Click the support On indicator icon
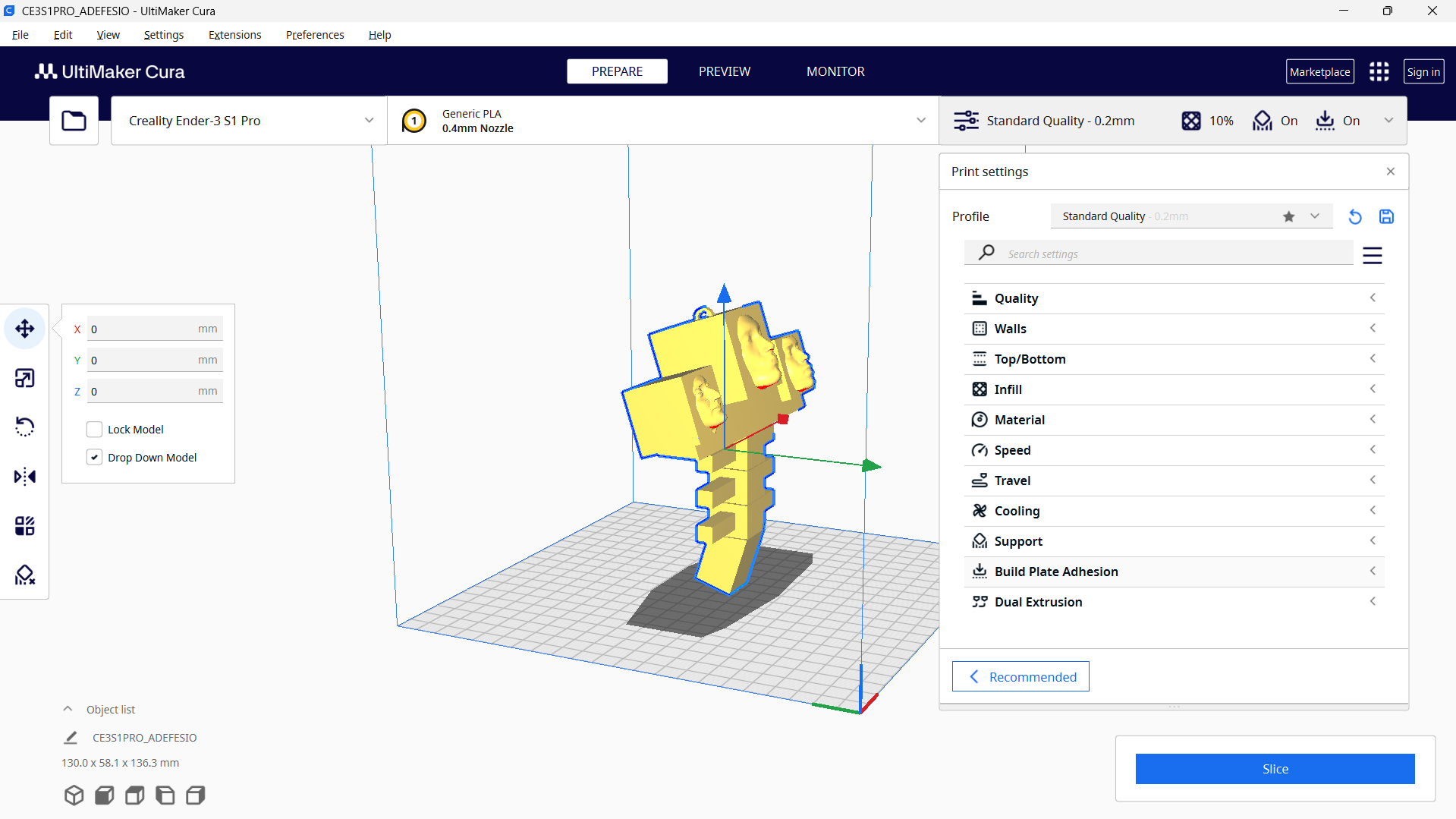1456x819 pixels. click(x=1263, y=121)
